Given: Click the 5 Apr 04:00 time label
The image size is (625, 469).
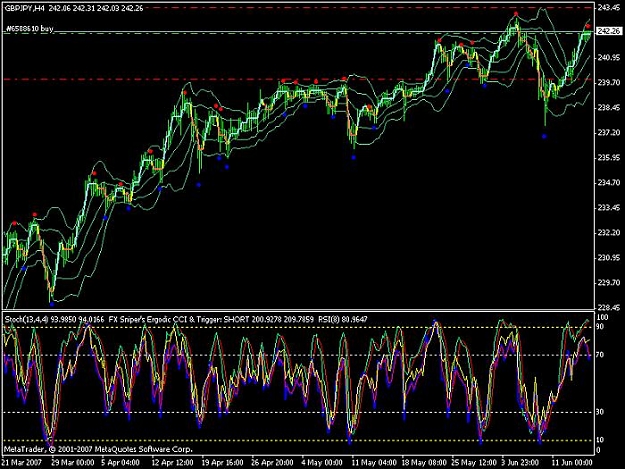Looking at the screenshot, I should click(120, 463).
